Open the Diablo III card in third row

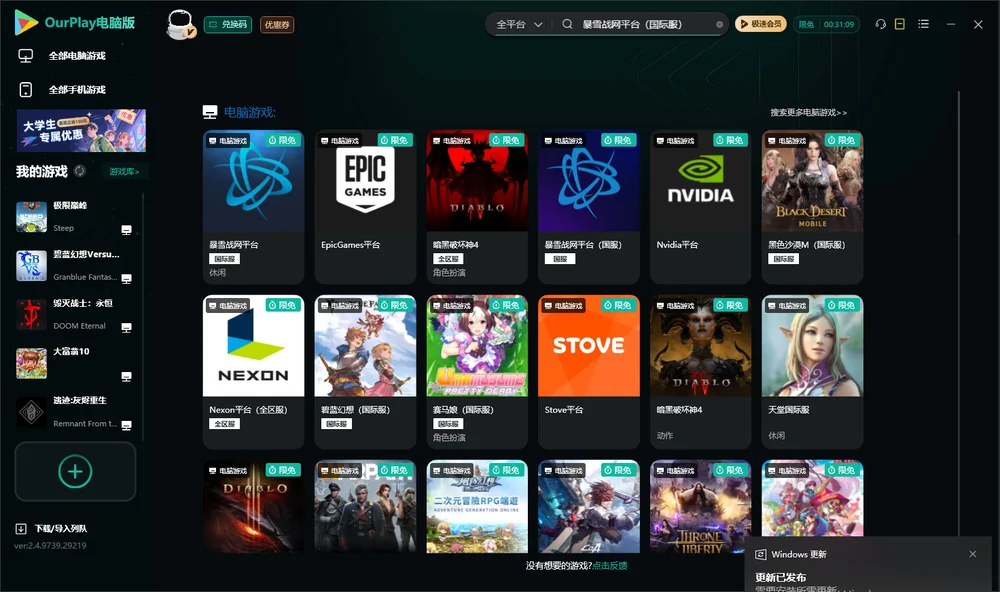click(253, 507)
